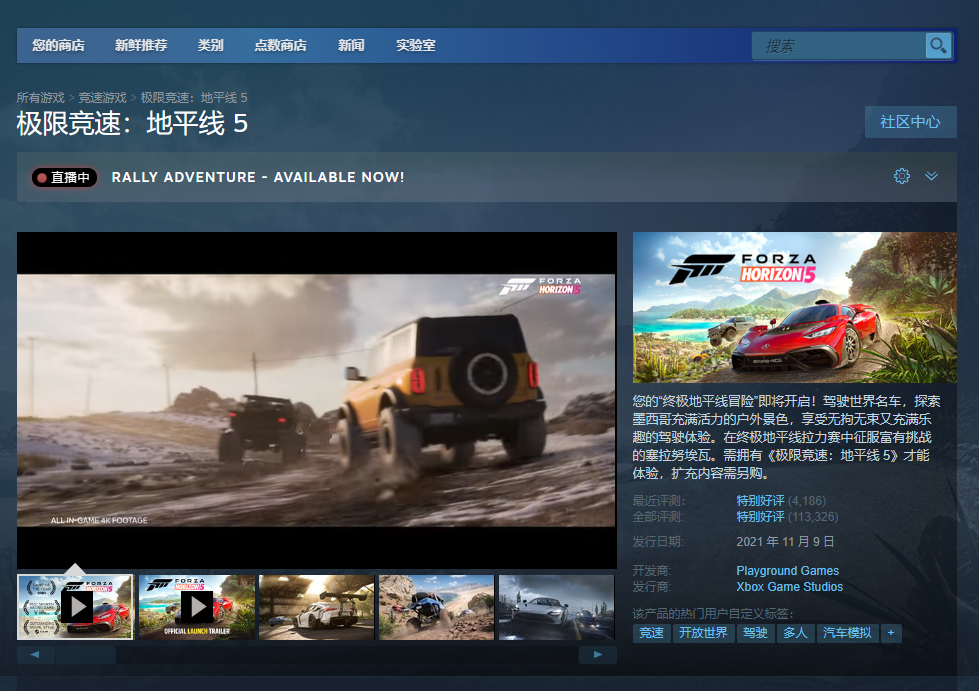Viewport: 979px width, 691px height.
Task: Play the first awards trailer thumbnail
Action: (x=75, y=607)
